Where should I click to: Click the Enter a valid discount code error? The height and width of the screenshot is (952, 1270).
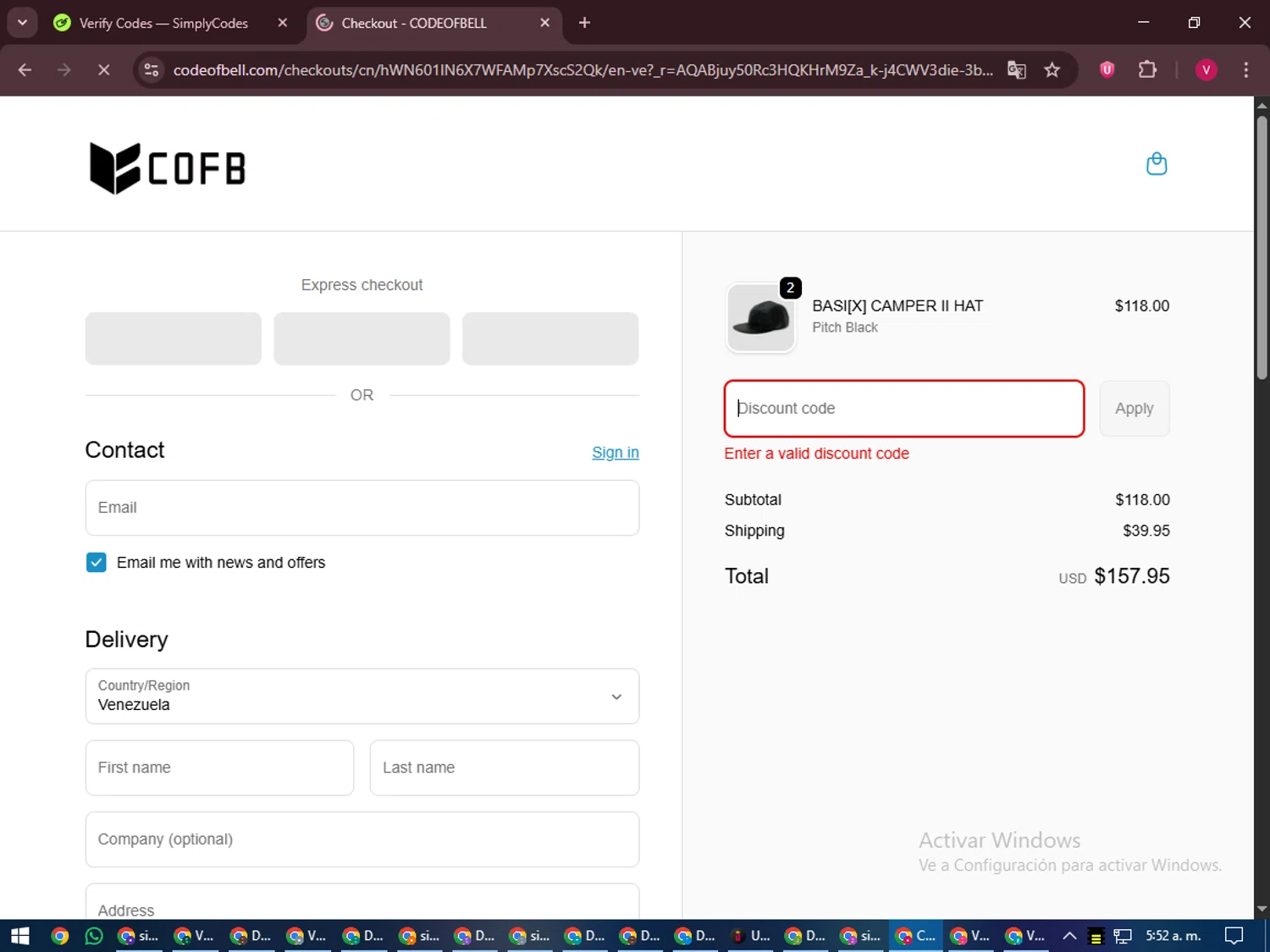pos(816,454)
